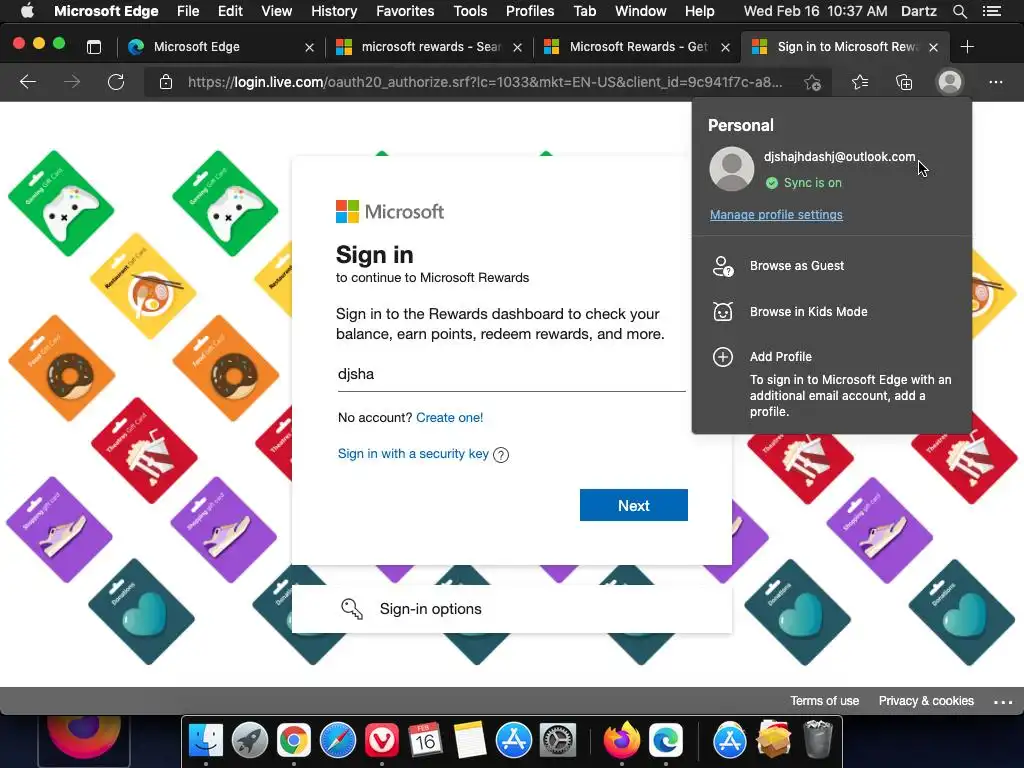
Task: Open Trash from the dock
Action: point(817,739)
